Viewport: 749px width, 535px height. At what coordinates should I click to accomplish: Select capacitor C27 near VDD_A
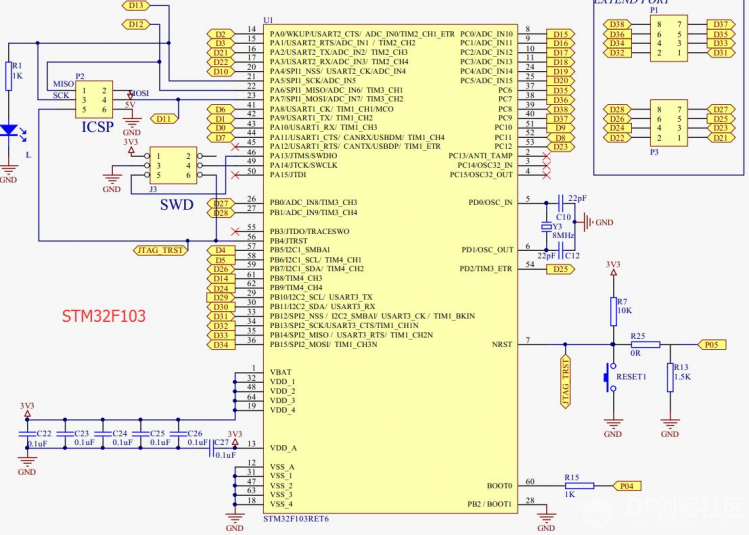212,448
